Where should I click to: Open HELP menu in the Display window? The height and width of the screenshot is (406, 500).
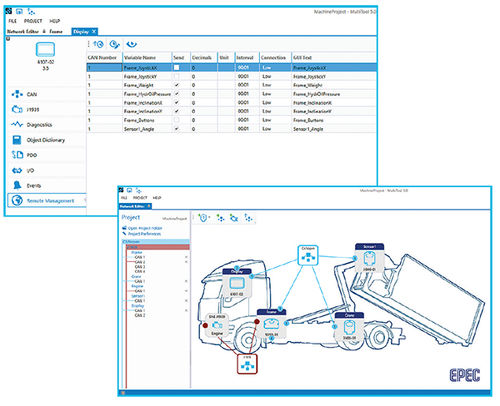(55, 21)
